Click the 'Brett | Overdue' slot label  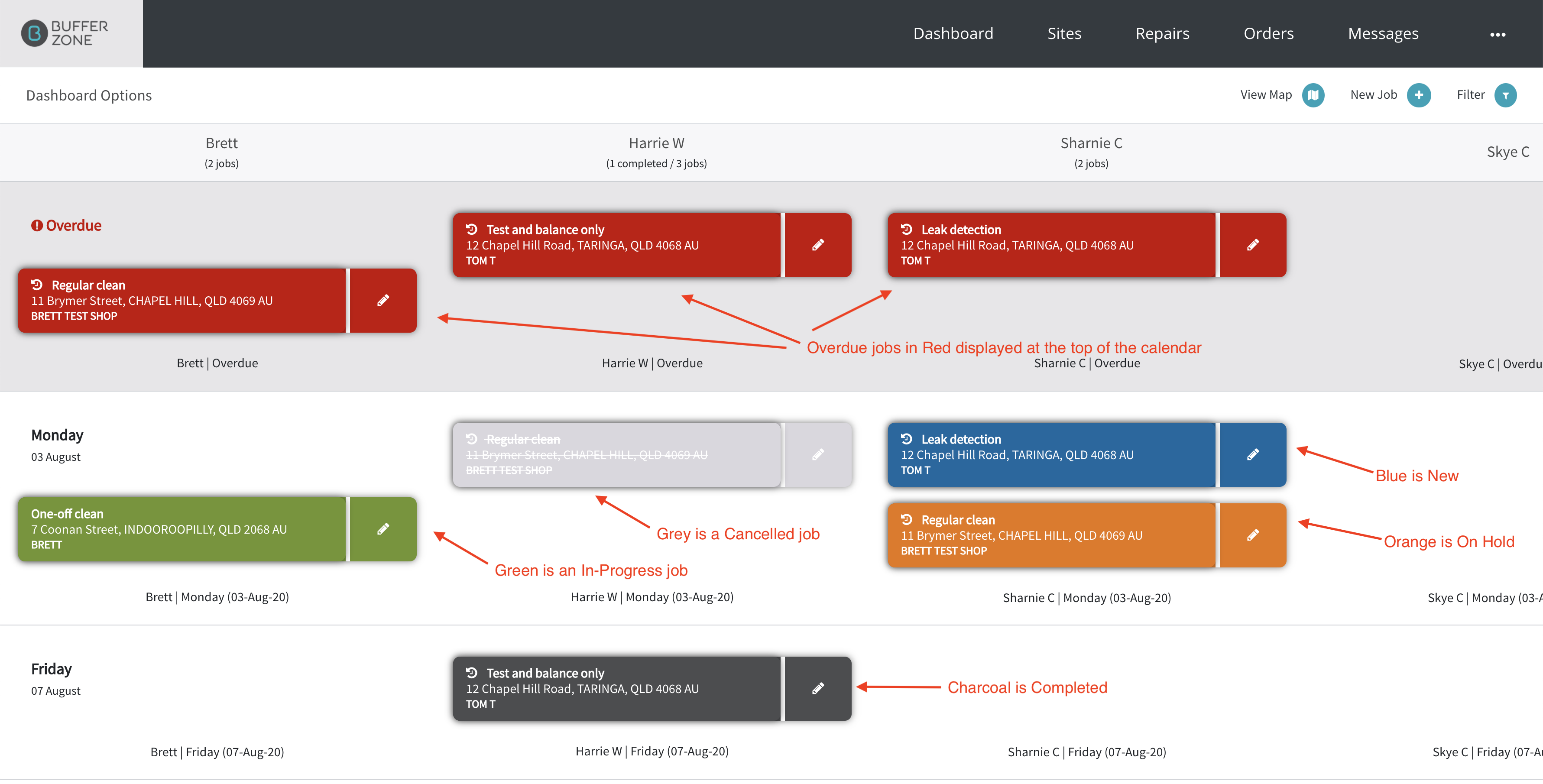[x=217, y=363]
